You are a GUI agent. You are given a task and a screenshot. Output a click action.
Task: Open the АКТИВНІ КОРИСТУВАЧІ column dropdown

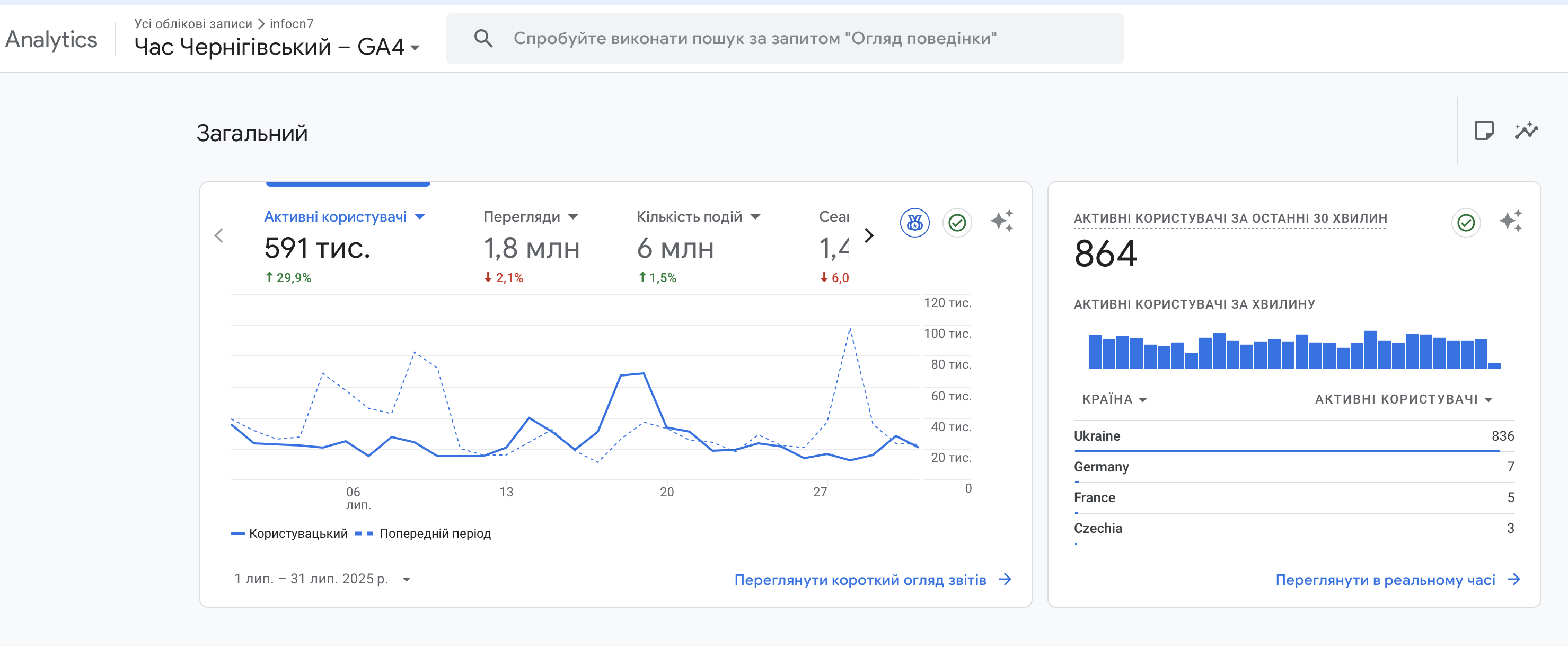click(x=1488, y=400)
